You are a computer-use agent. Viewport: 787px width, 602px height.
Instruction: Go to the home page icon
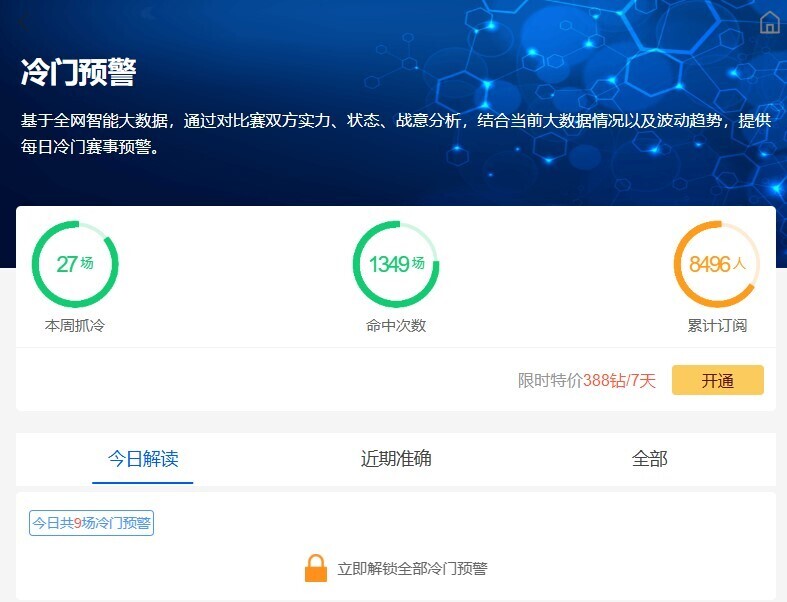point(769,23)
